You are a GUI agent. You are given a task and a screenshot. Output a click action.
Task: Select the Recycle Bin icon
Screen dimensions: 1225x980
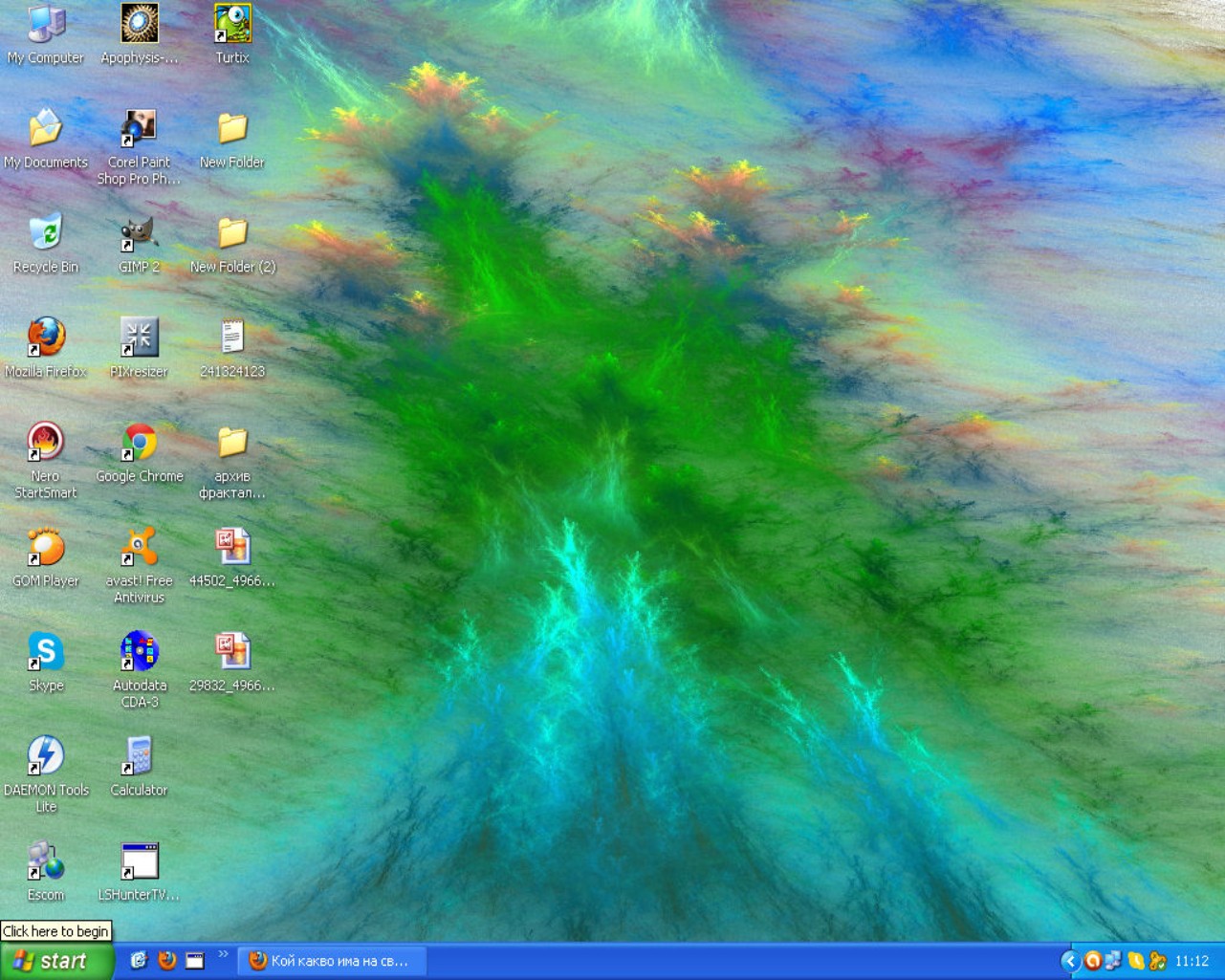coord(45,234)
